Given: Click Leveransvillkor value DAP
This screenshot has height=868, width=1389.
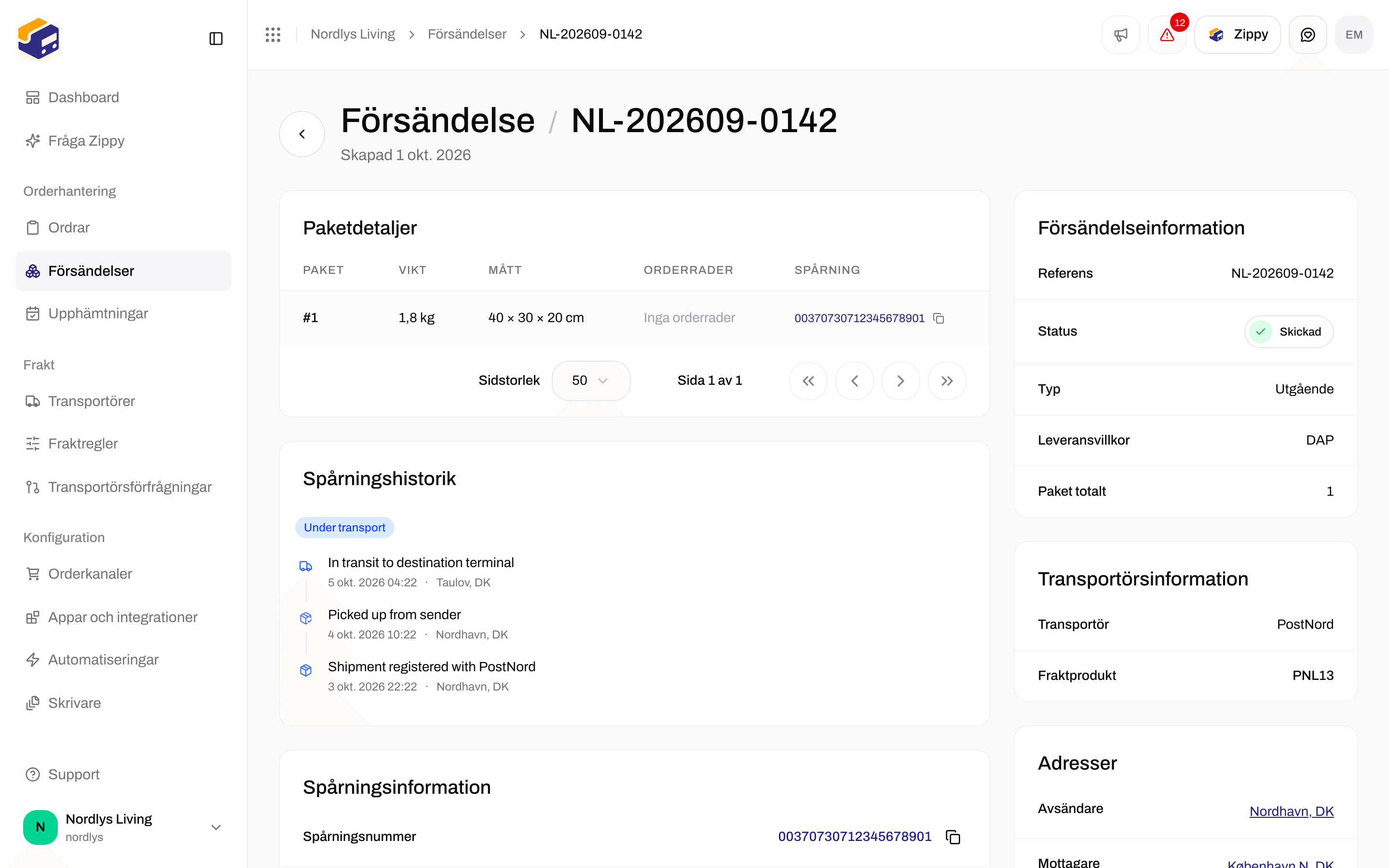Looking at the screenshot, I should click(1320, 440).
